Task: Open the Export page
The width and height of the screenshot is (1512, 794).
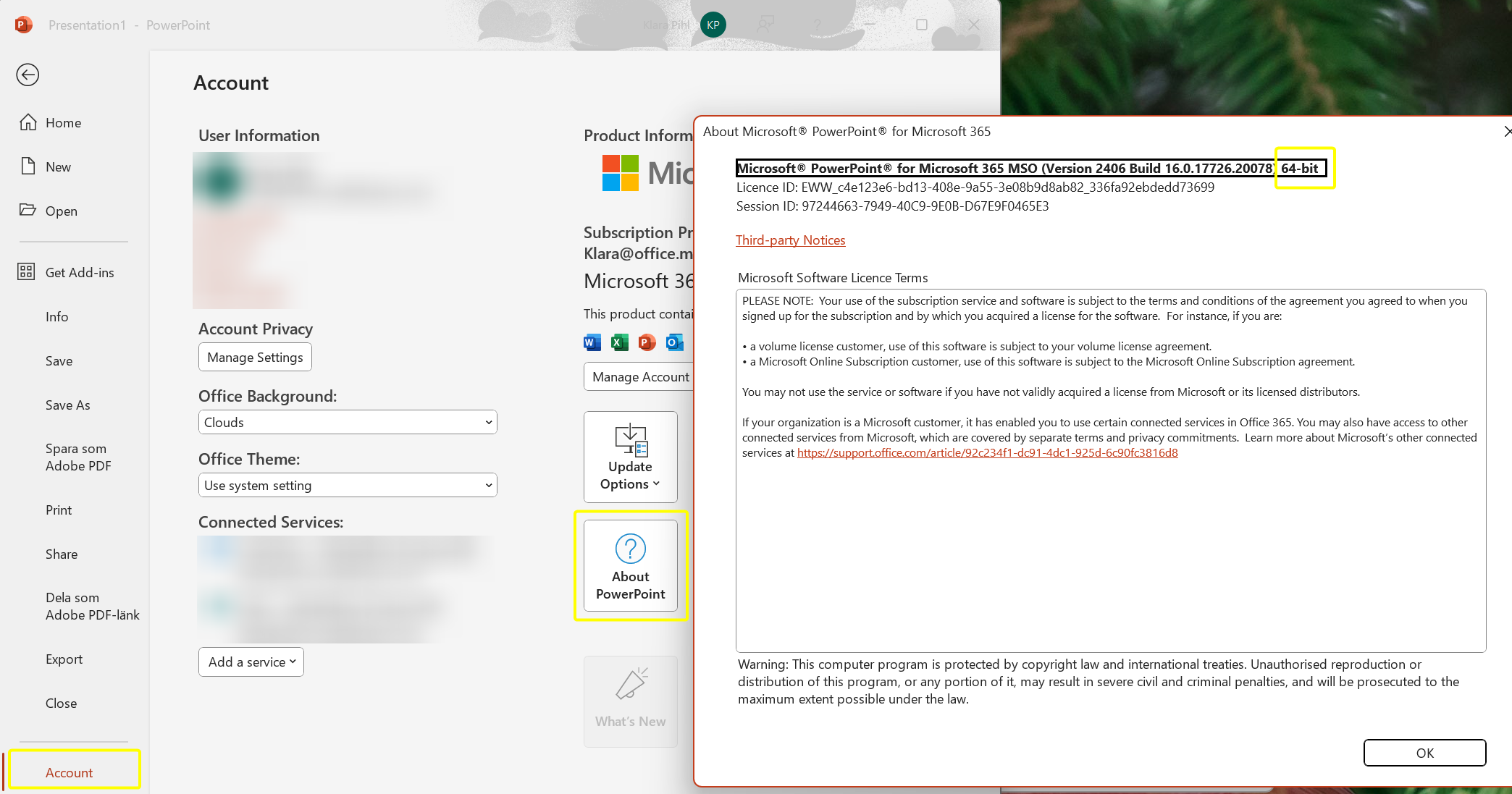Action: point(64,659)
